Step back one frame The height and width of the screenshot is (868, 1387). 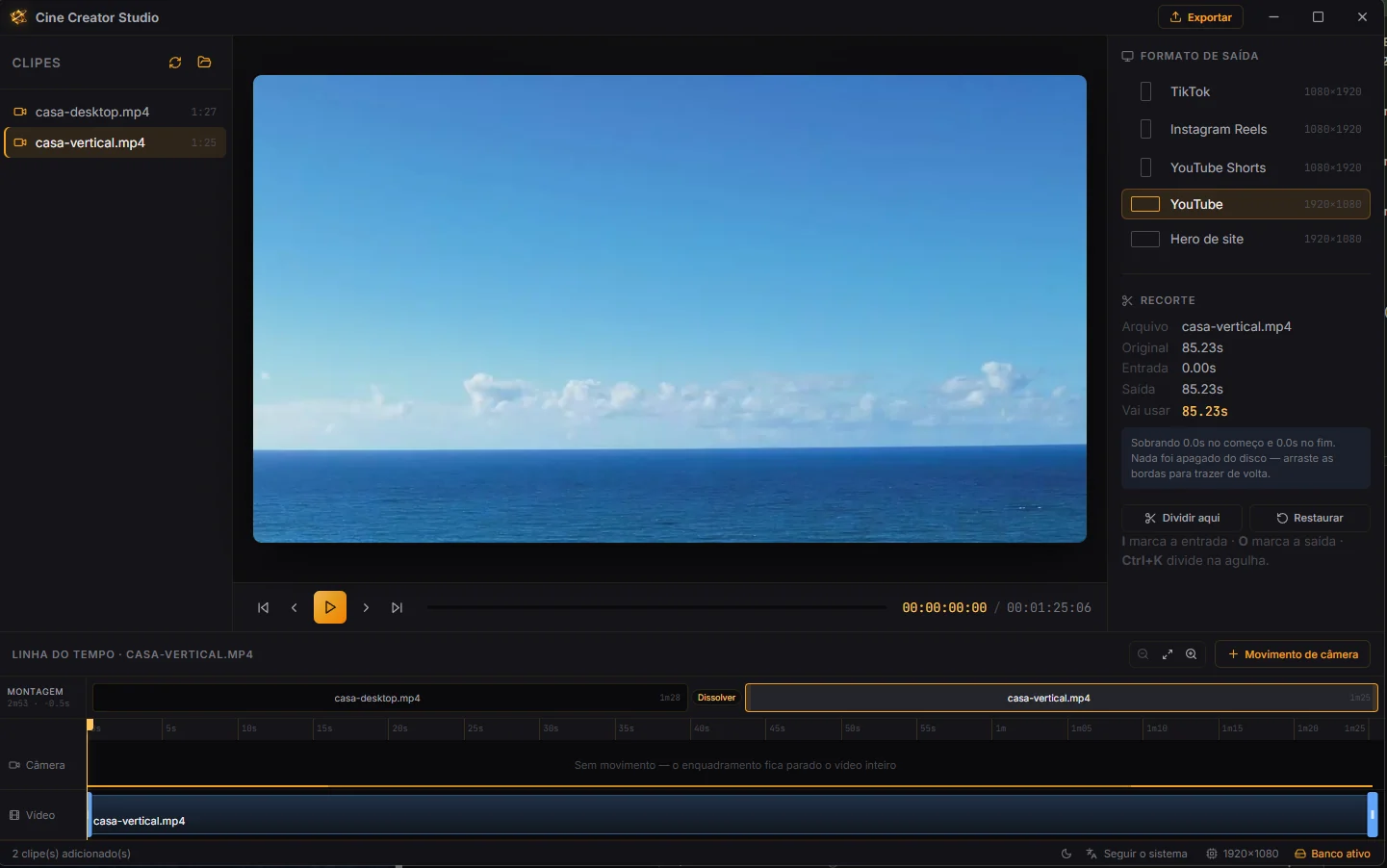point(294,608)
